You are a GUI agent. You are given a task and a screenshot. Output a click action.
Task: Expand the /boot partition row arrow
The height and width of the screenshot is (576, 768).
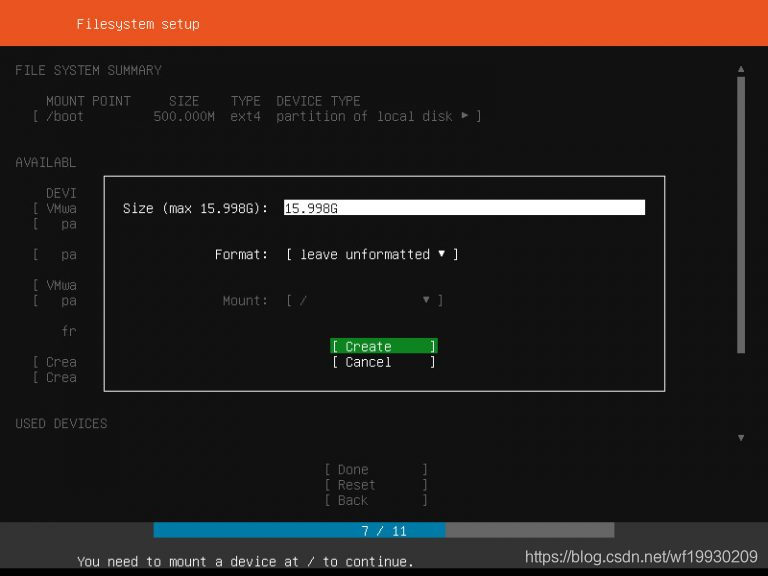coord(464,116)
